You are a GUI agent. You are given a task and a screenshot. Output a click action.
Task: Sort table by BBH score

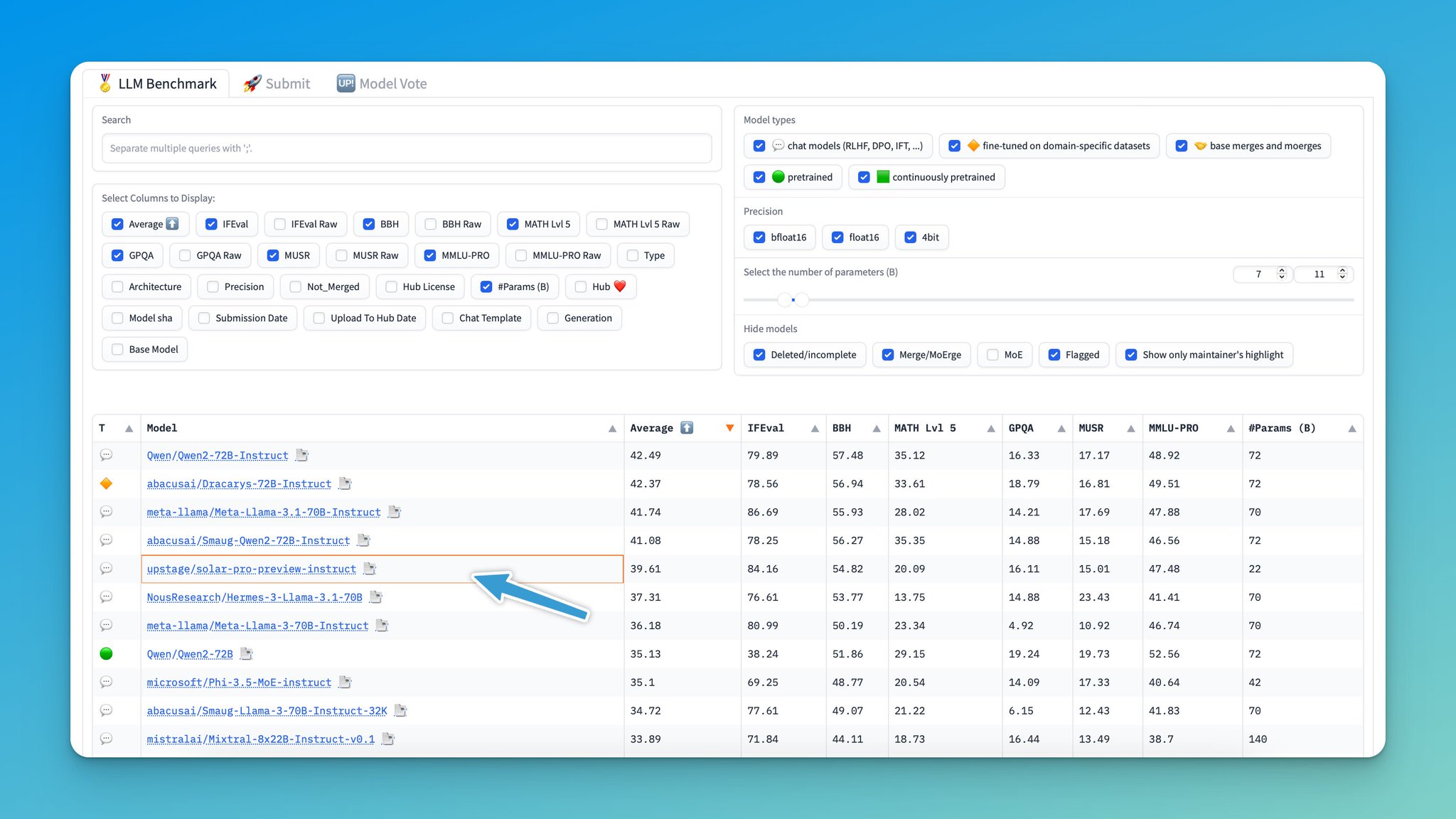point(877,429)
